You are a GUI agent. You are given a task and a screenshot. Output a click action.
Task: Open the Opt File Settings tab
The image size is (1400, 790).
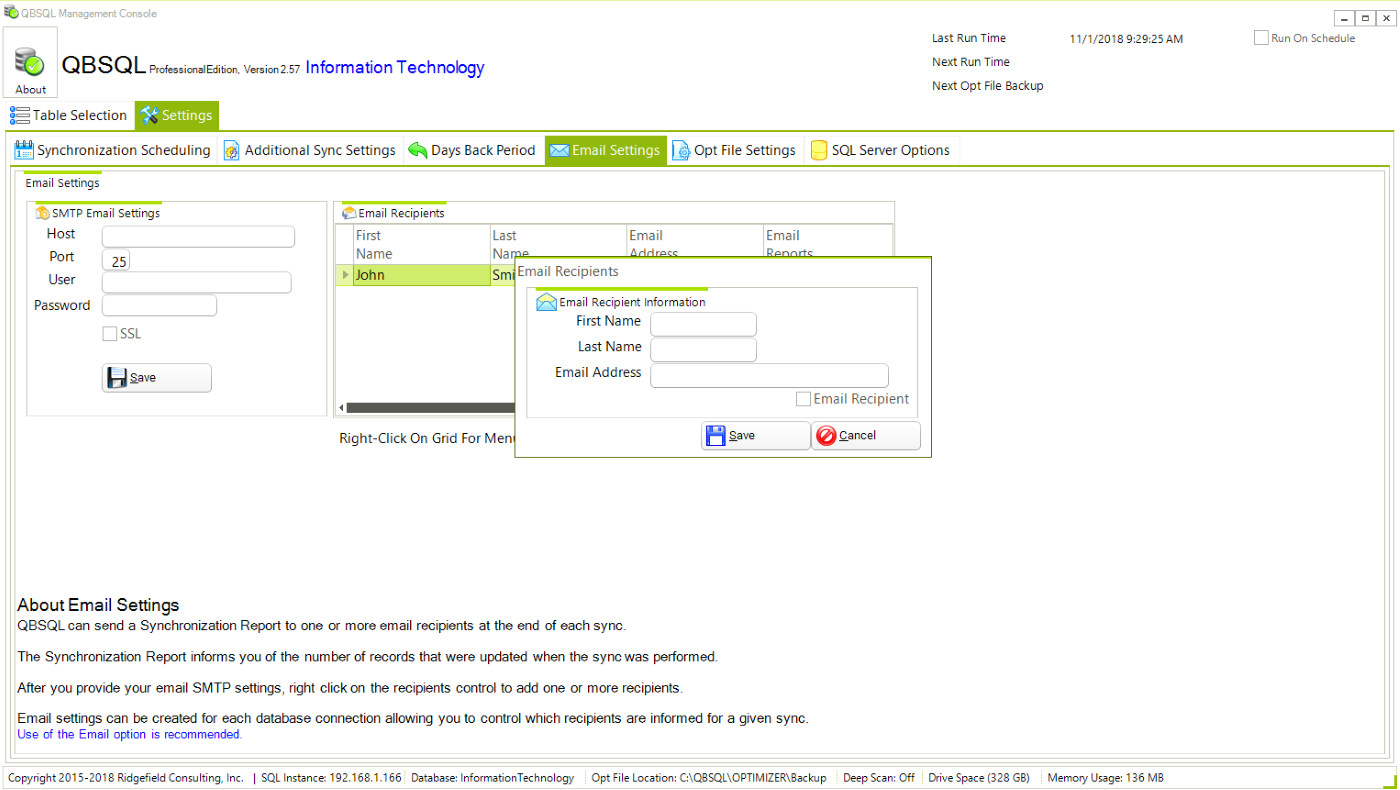coord(735,150)
